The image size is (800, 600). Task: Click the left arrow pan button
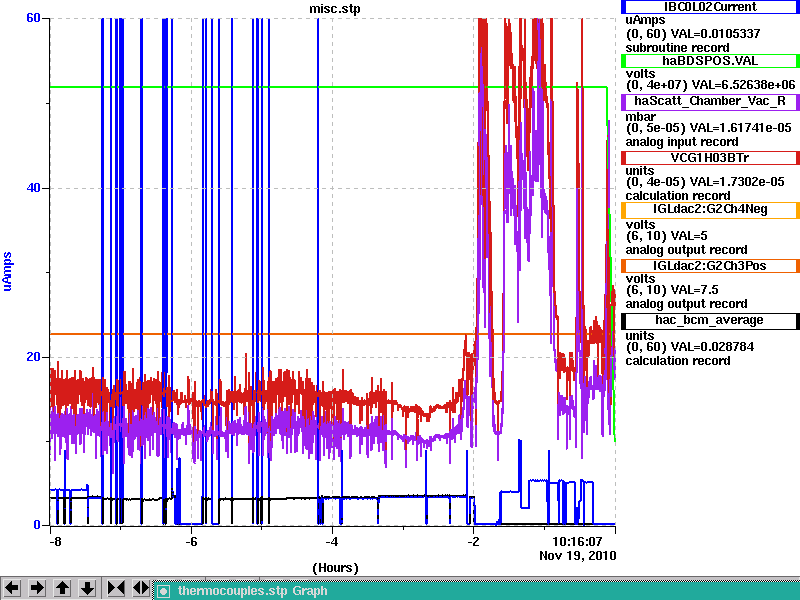pyautogui.click(x=12, y=588)
